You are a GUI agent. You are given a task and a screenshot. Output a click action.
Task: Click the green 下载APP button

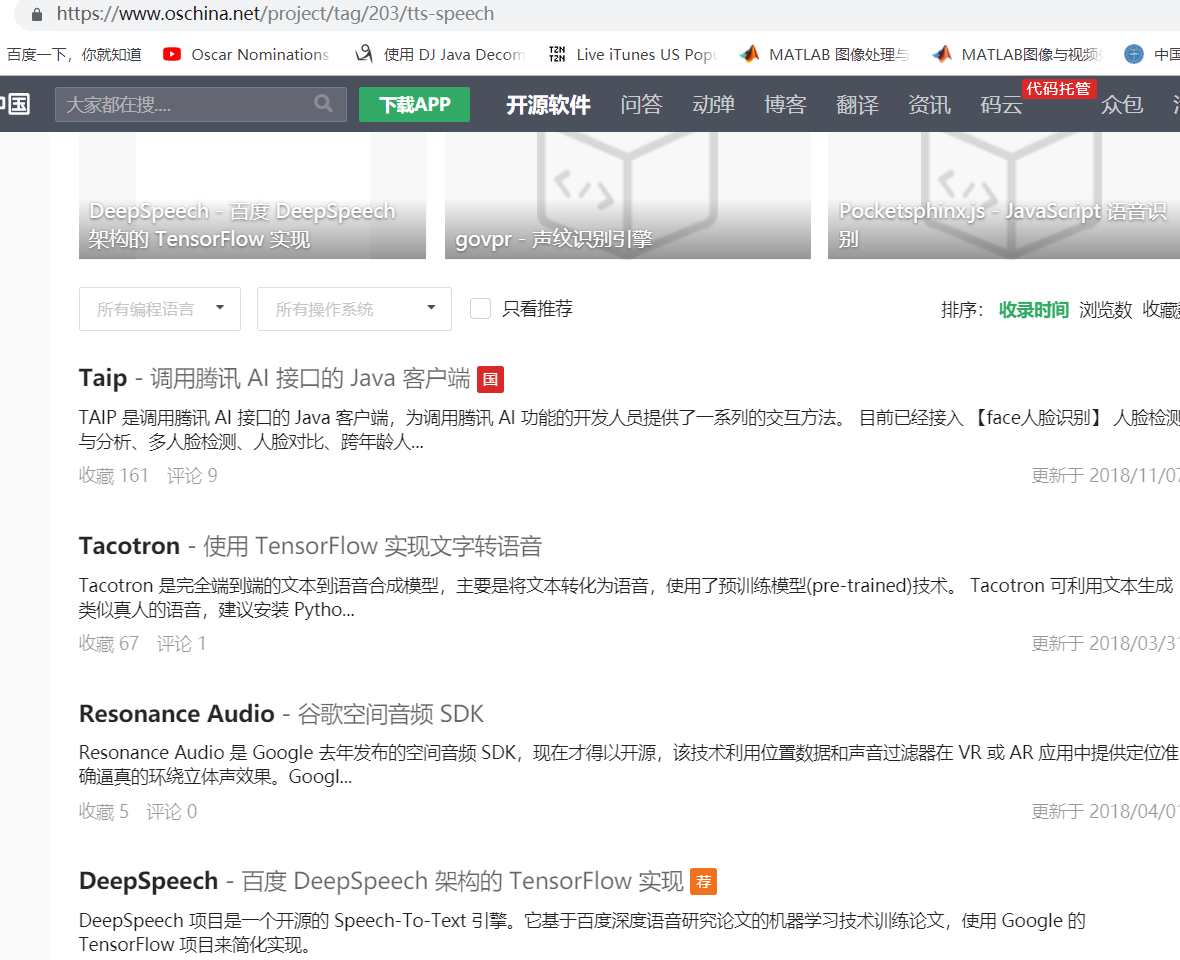[414, 105]
